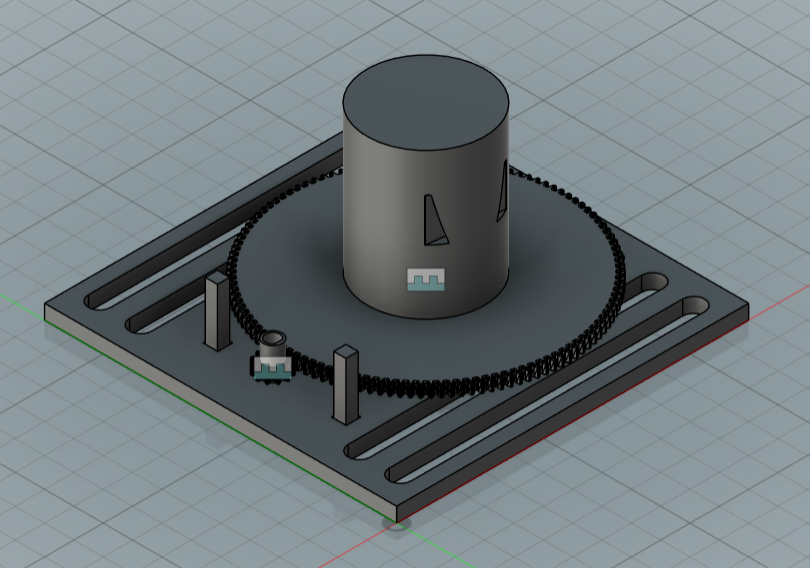The width and height of the screenshot is (810, 568).
Task: Select the front triangular cutout on the cylinder
Action: point(434,220)
